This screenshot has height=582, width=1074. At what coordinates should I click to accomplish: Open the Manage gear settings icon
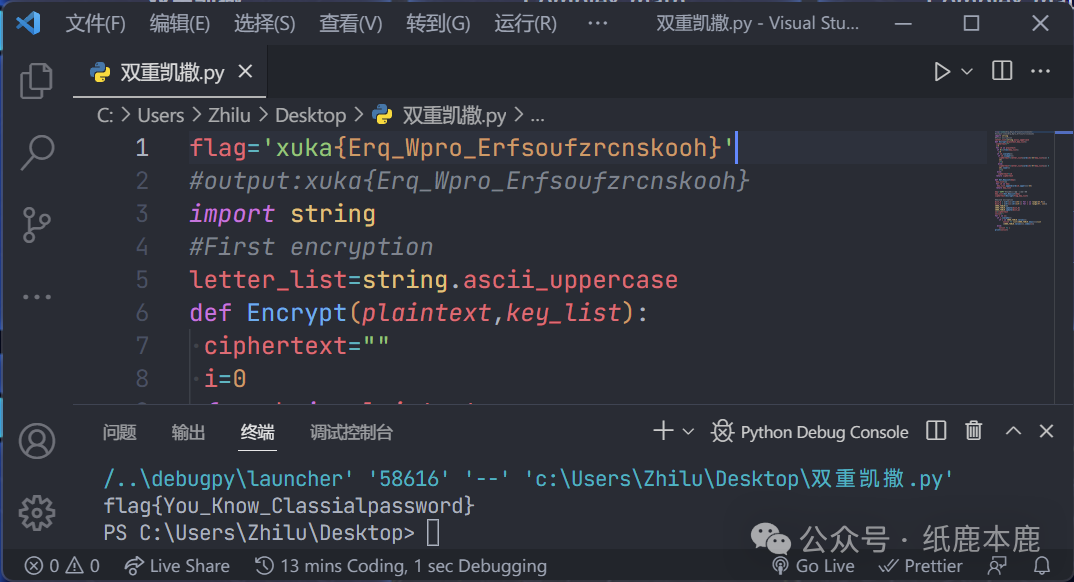(37, 511)
